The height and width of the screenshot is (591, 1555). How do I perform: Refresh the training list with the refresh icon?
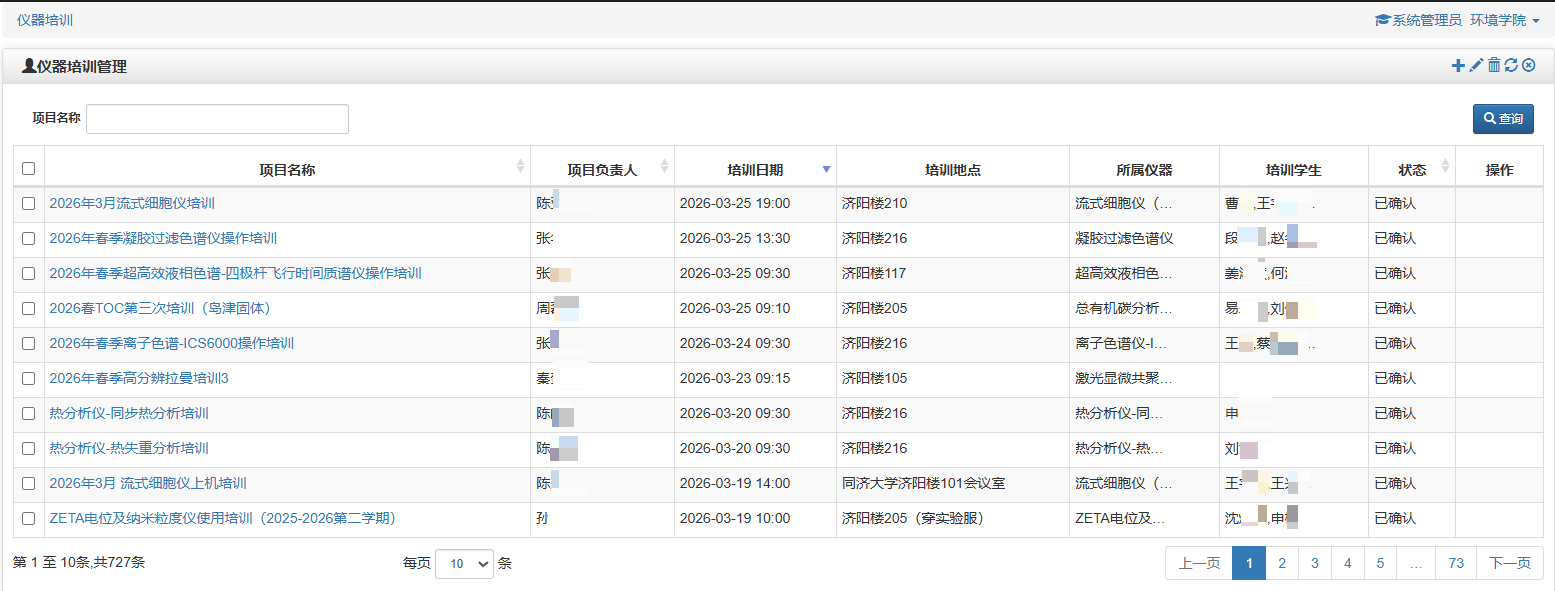coord(1512,65)
